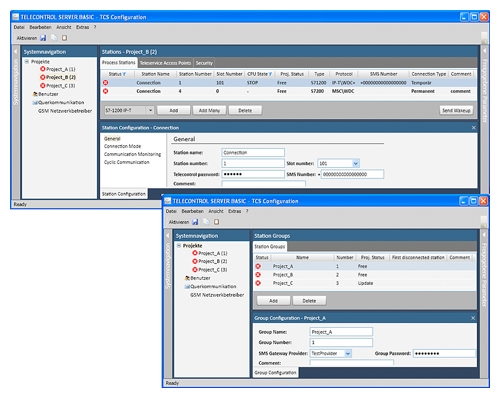Image resolution: width=500 pixels, height=398 pixels.
Task: Click Aktivieren in Station Groups window toolbar
Action: [x=179, y=222]
